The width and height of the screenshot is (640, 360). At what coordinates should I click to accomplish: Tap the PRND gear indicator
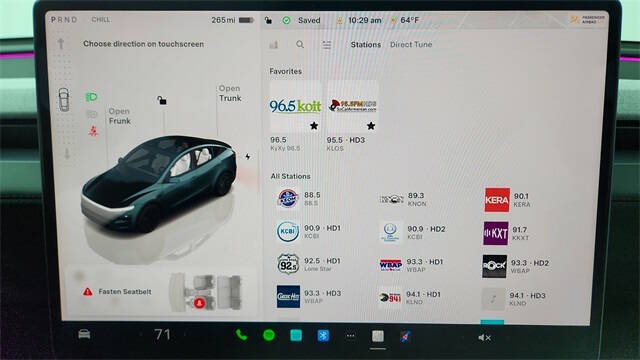[64, 20]
